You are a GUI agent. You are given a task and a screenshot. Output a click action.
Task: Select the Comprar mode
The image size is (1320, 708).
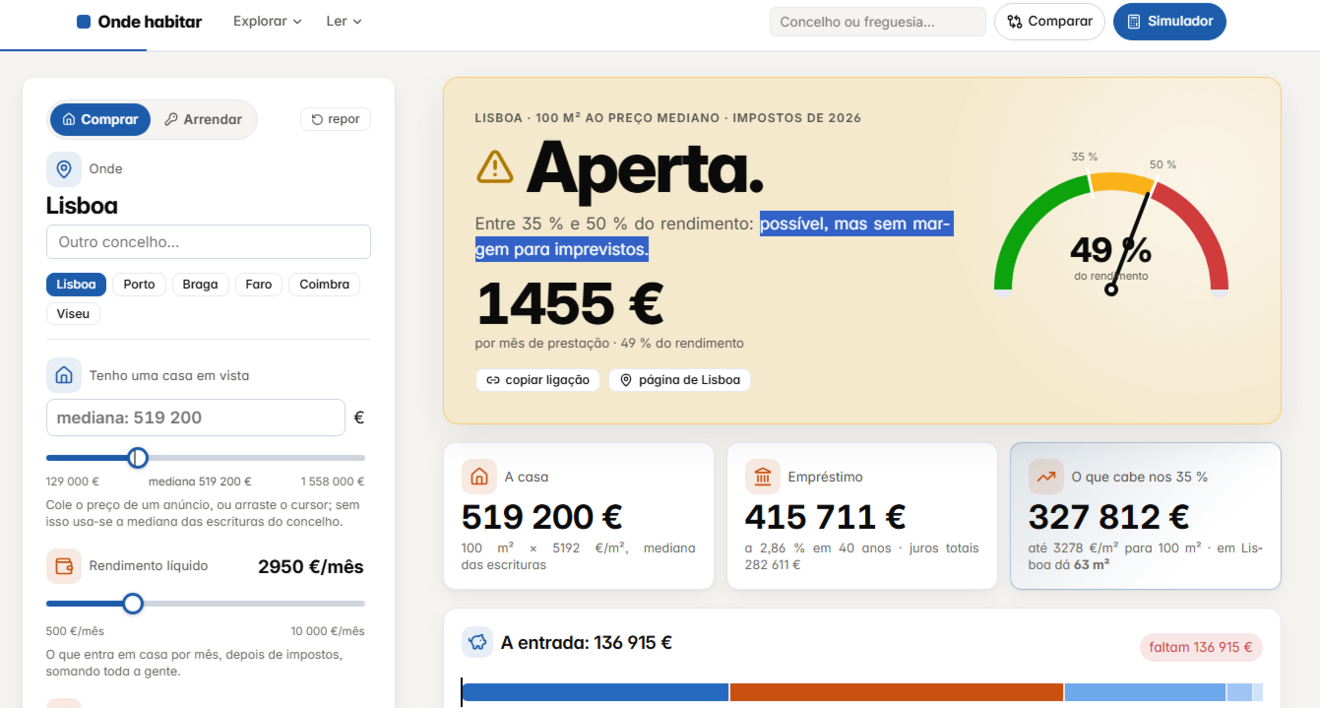100,119
